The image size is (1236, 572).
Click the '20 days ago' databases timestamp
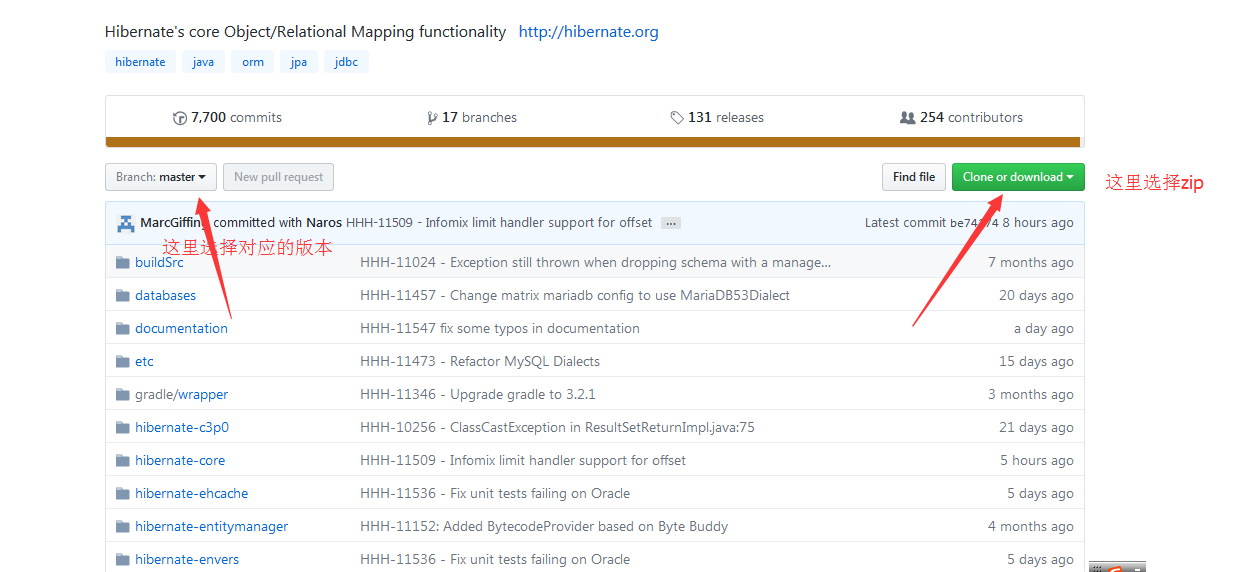[1036, 296]
